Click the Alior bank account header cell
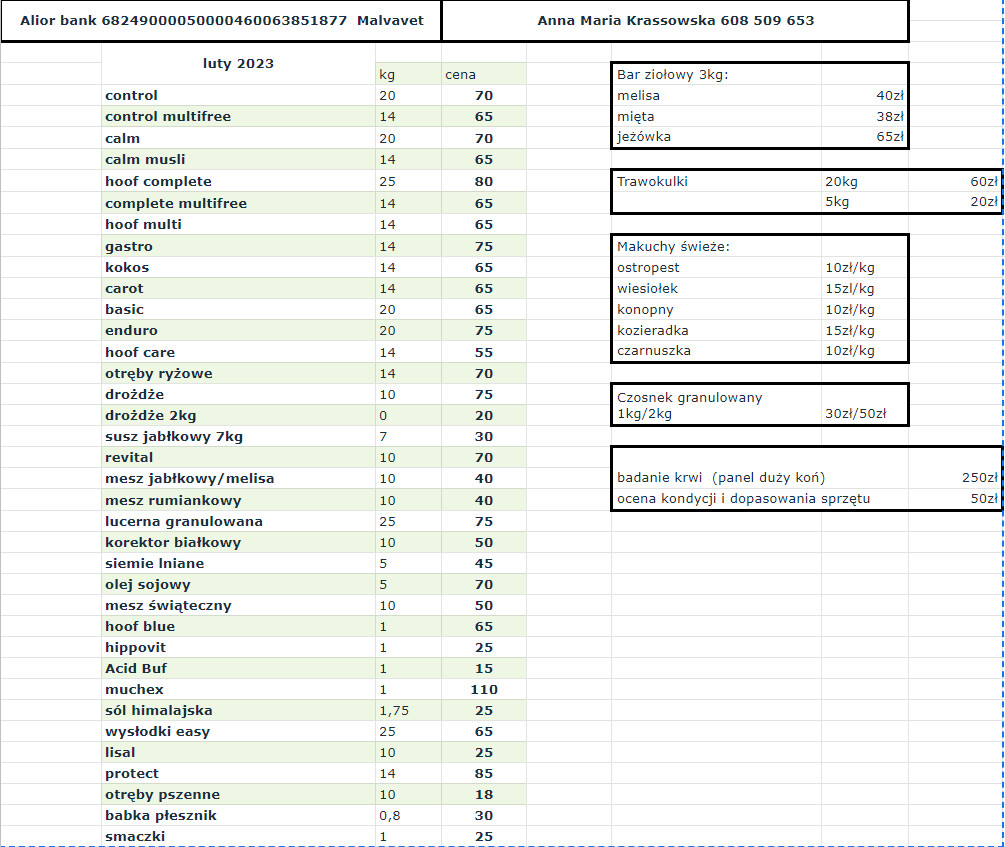 tap(221, 21)
